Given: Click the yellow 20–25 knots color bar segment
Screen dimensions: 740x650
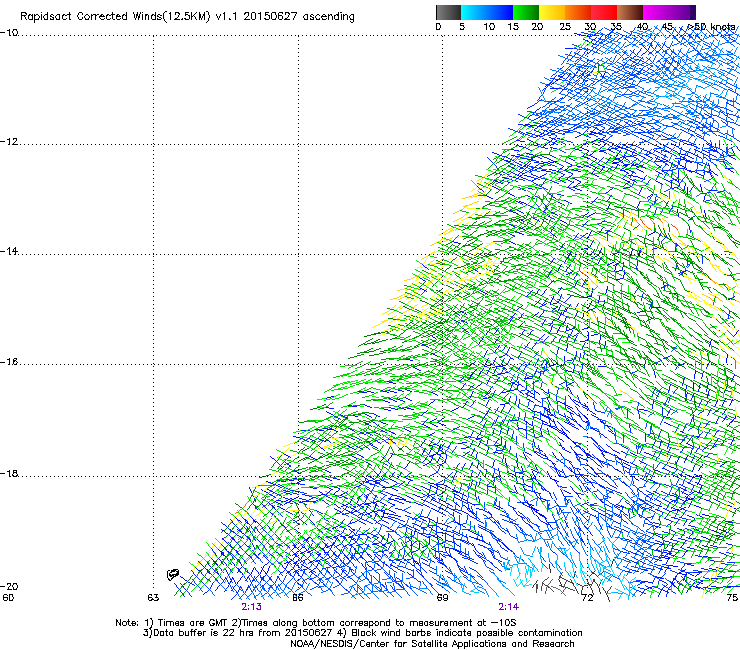Looking at the screenshot, I should point(552,12).
